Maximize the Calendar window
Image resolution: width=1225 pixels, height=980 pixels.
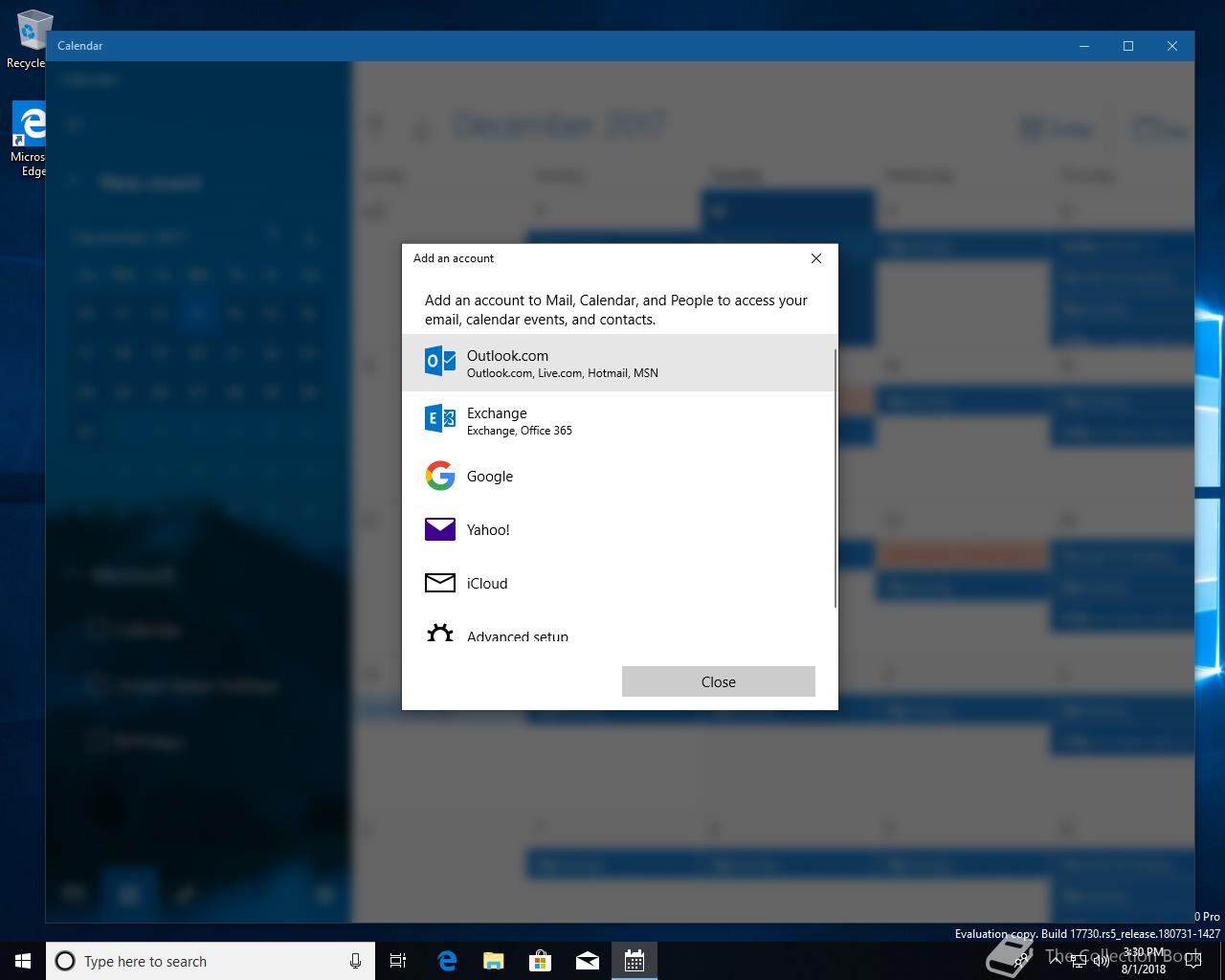pos(1128,46)
